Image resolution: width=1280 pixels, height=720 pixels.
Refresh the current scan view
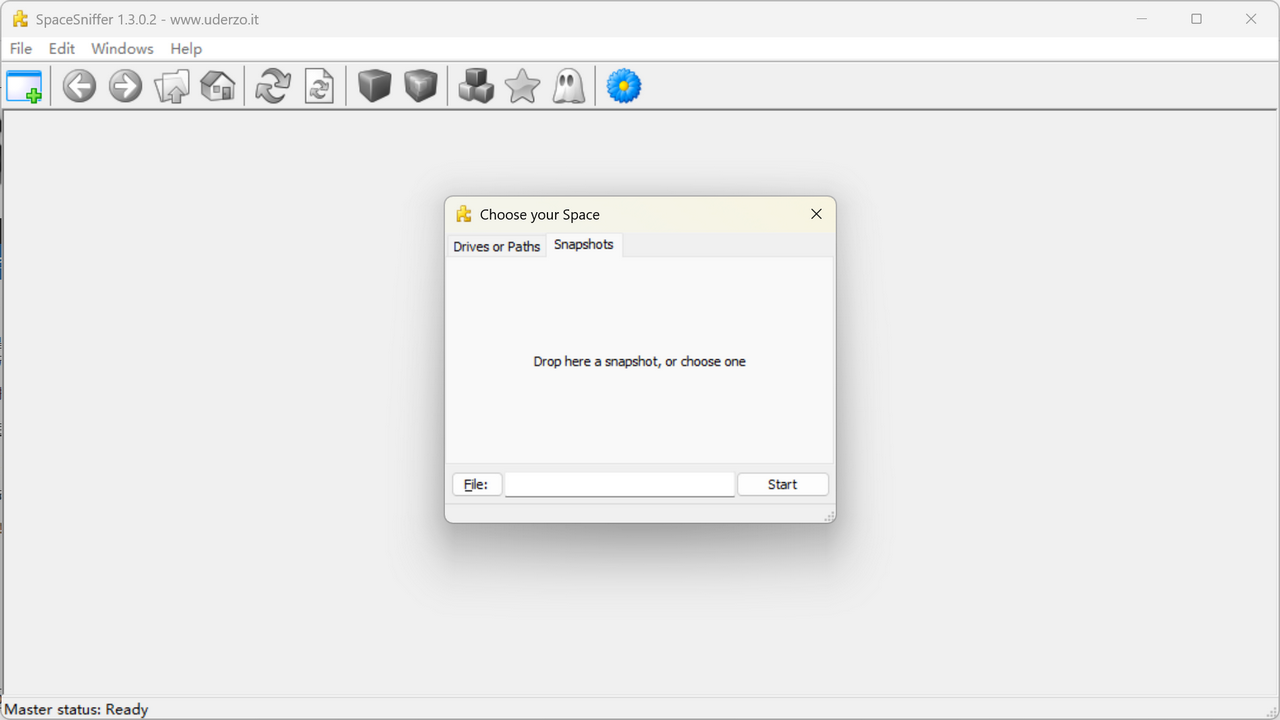tap(271, 86)
